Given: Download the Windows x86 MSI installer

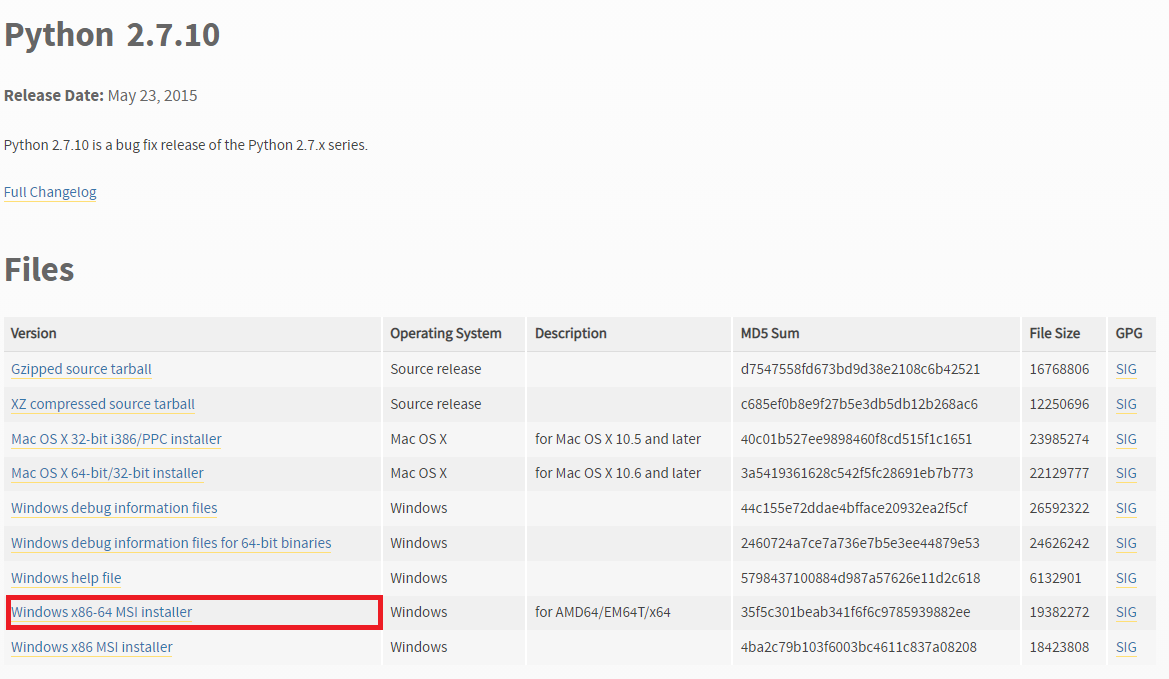Looking at the screenshot, I should [x=92, y=647].
